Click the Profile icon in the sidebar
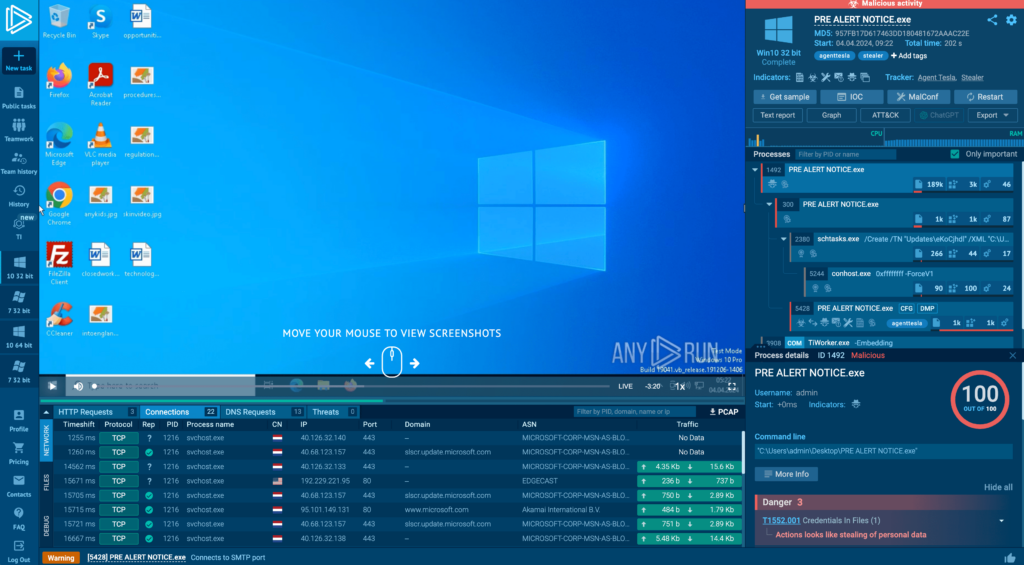 point(19,419)
